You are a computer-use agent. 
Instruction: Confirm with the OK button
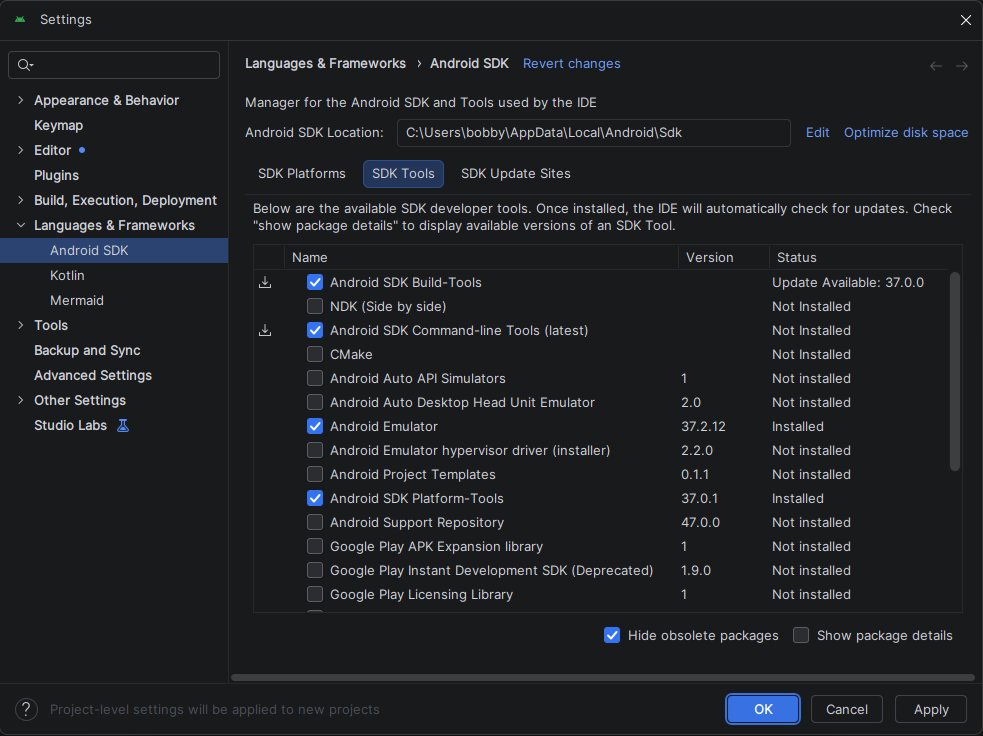763,709
